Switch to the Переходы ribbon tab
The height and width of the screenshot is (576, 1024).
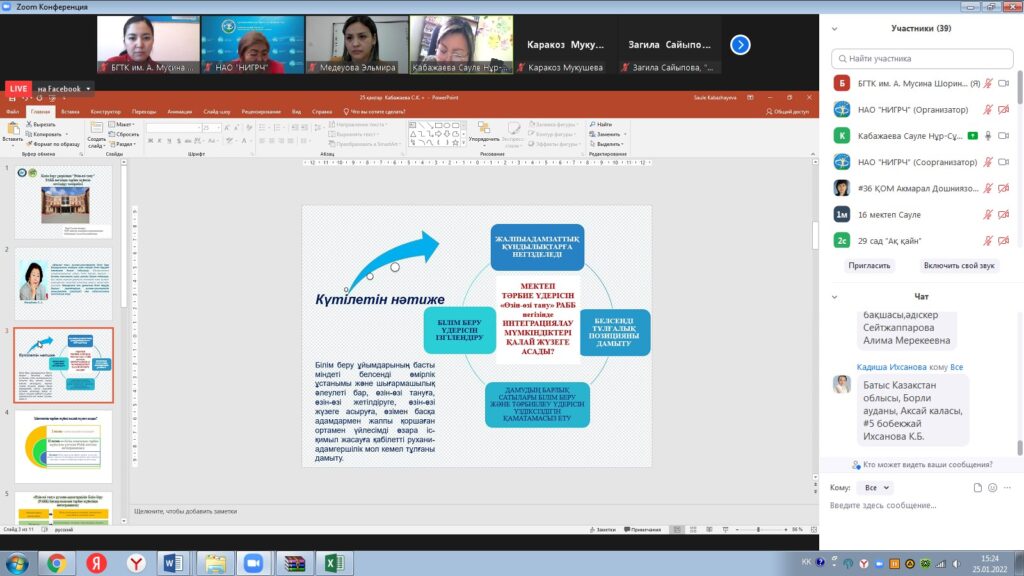(x=144, y=112)
